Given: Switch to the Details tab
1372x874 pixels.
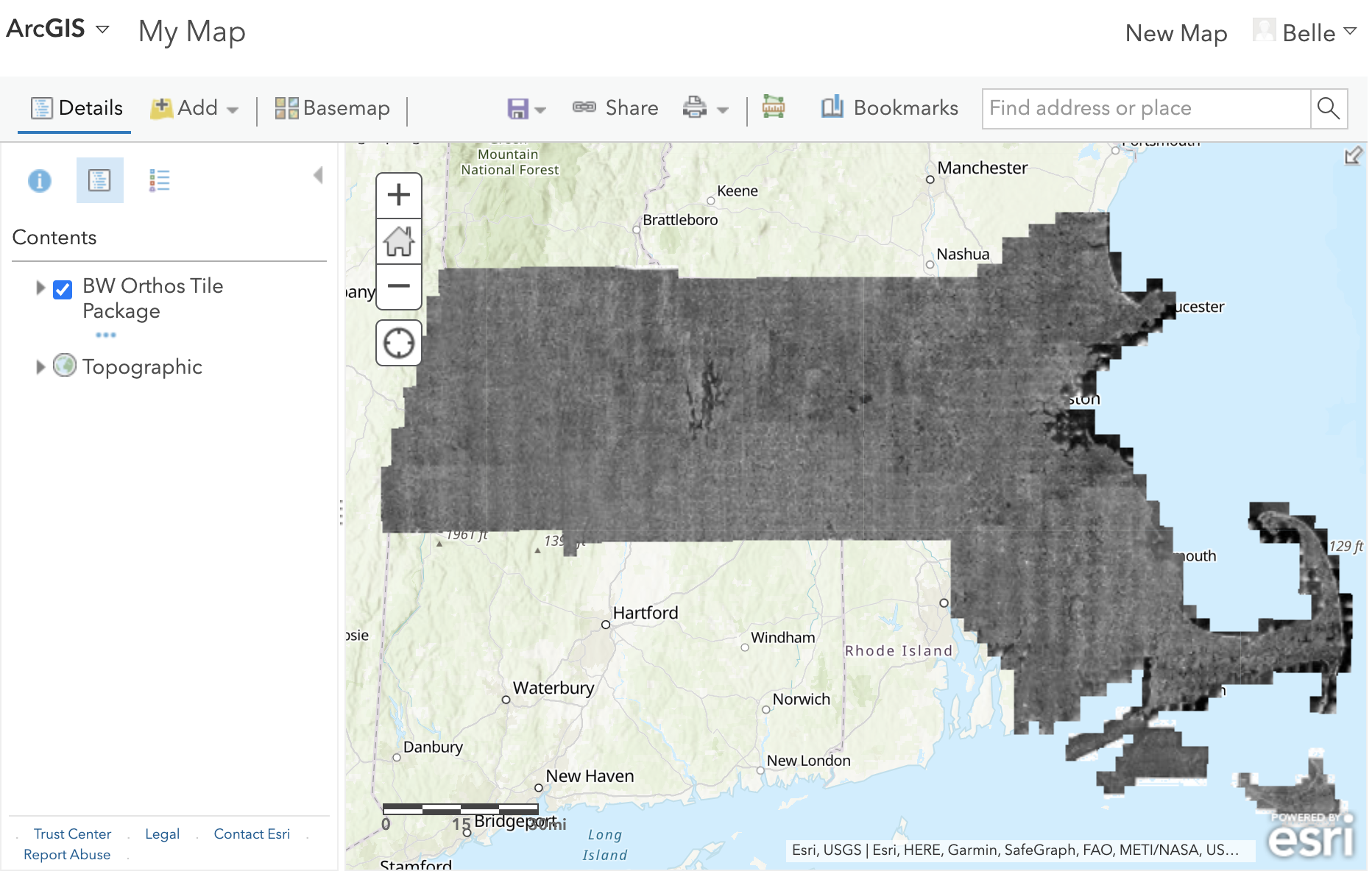Looking at the screenshot, I should (75, 108).
